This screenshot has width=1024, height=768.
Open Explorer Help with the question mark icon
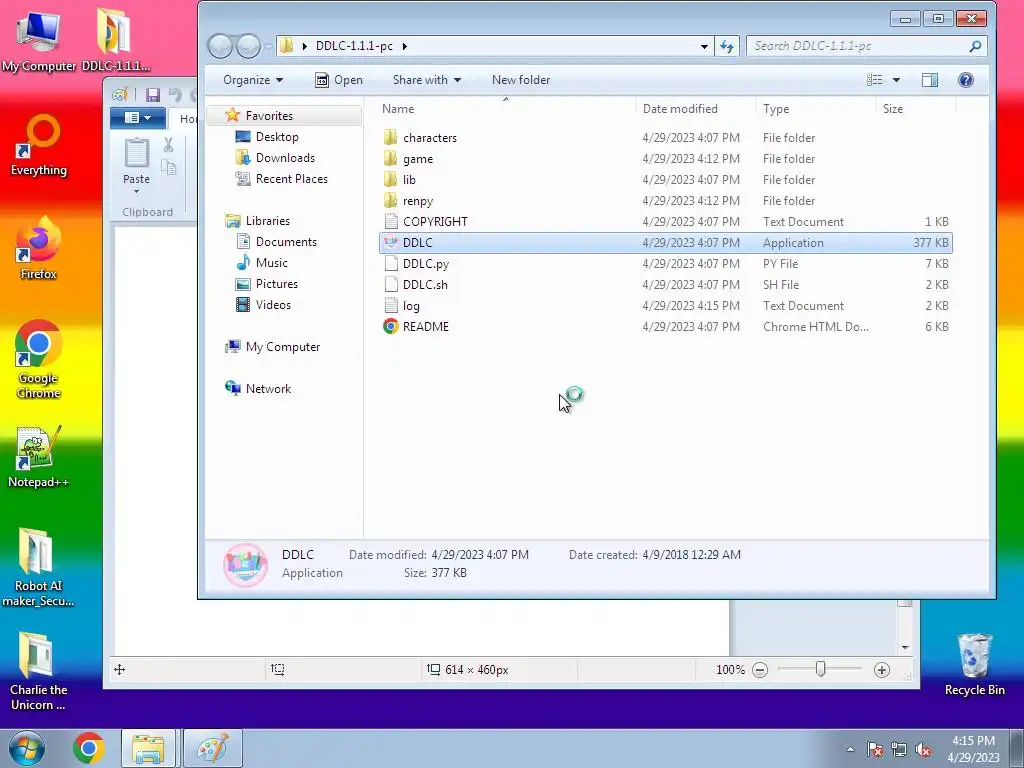pos(965,80)
